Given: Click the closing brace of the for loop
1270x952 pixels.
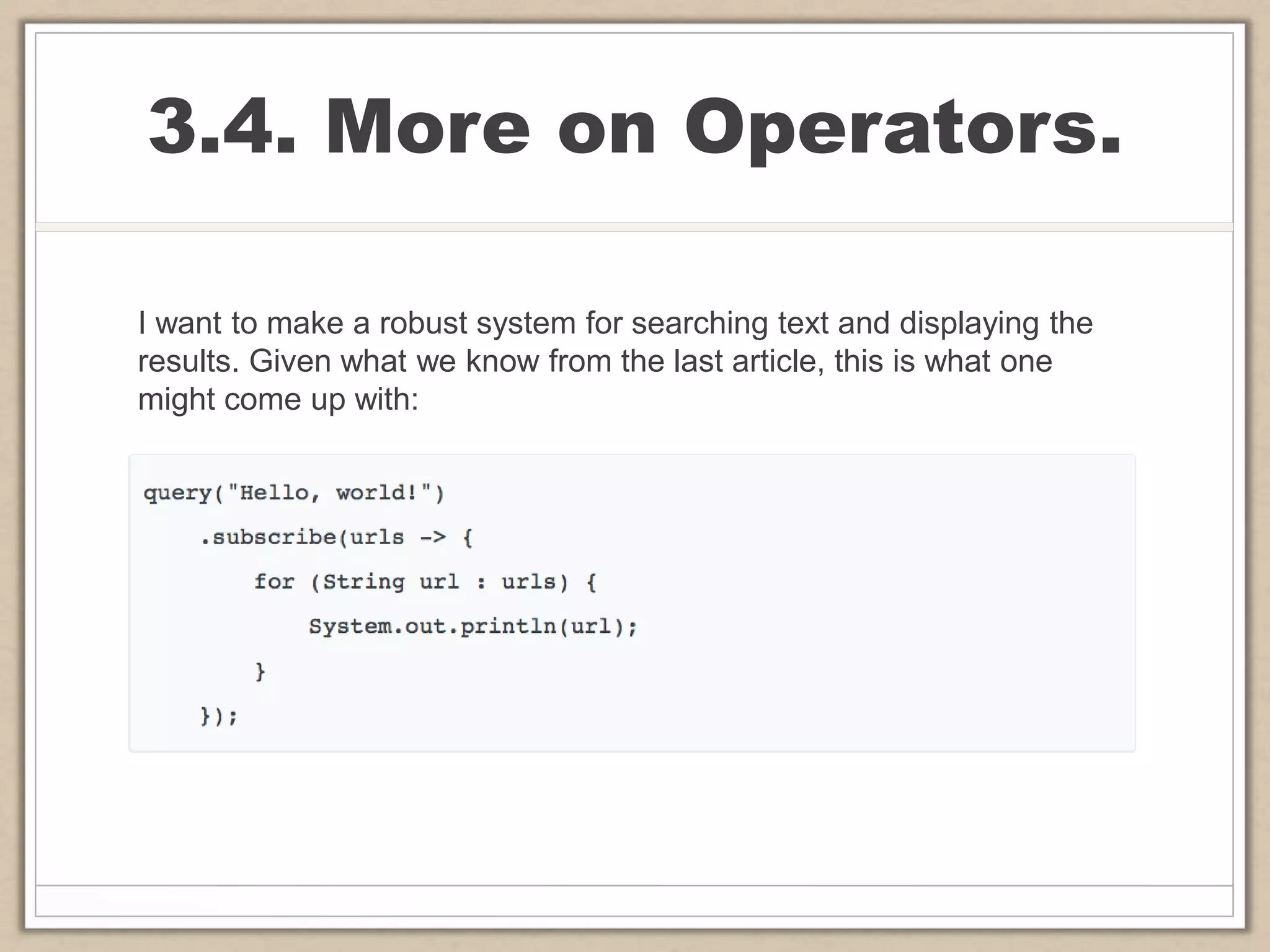Looking at the screenshot, I should [x=260, y=671].
